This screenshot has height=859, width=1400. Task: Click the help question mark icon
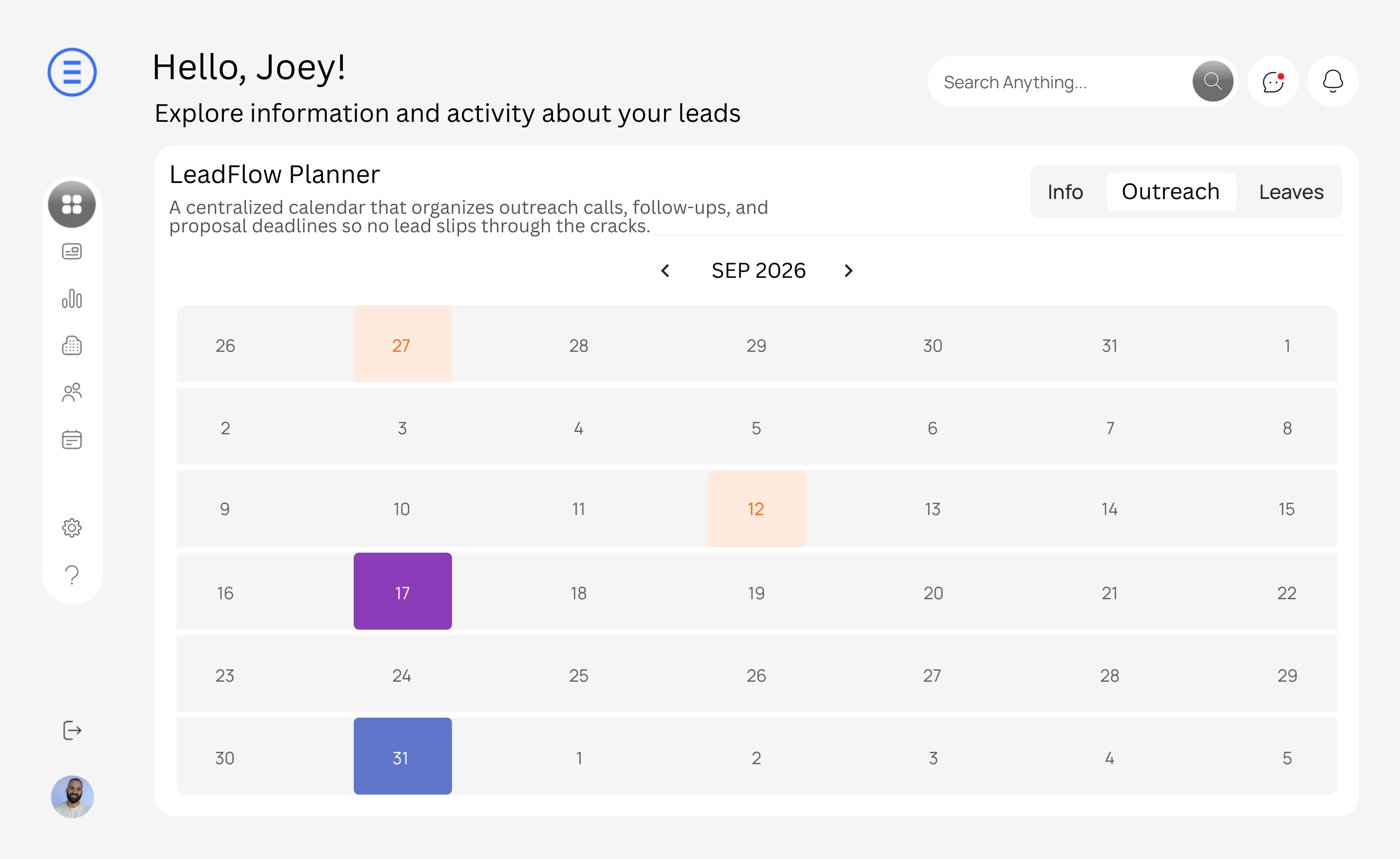72,575
